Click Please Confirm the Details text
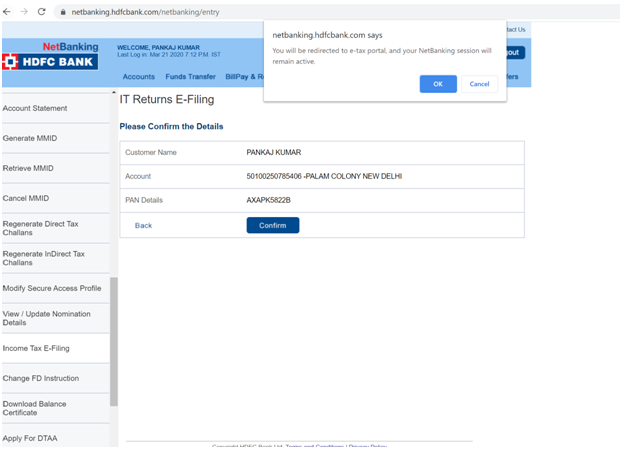Image resolution: width=622 pixels, height=449 pixels. point(171,126)
